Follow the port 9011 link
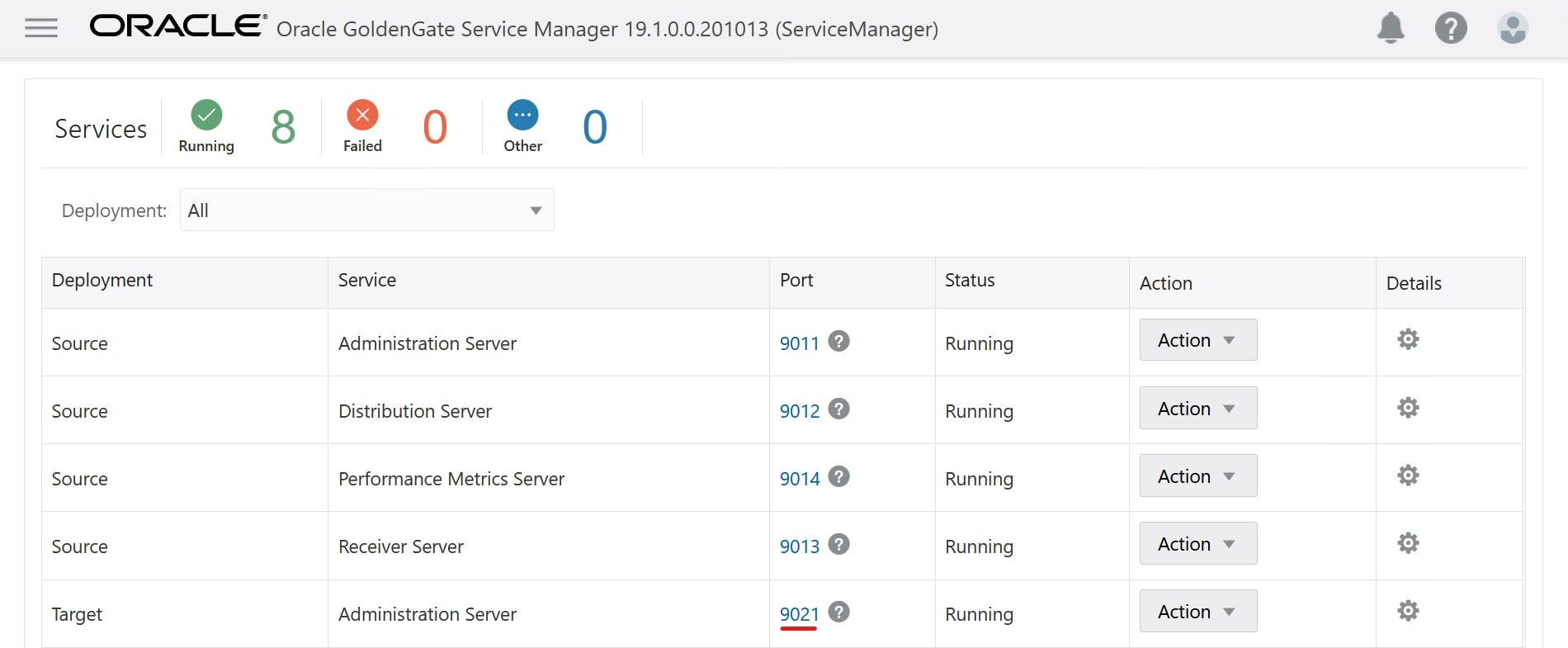This screenshot has height=648, width=1568. point(799,343)
